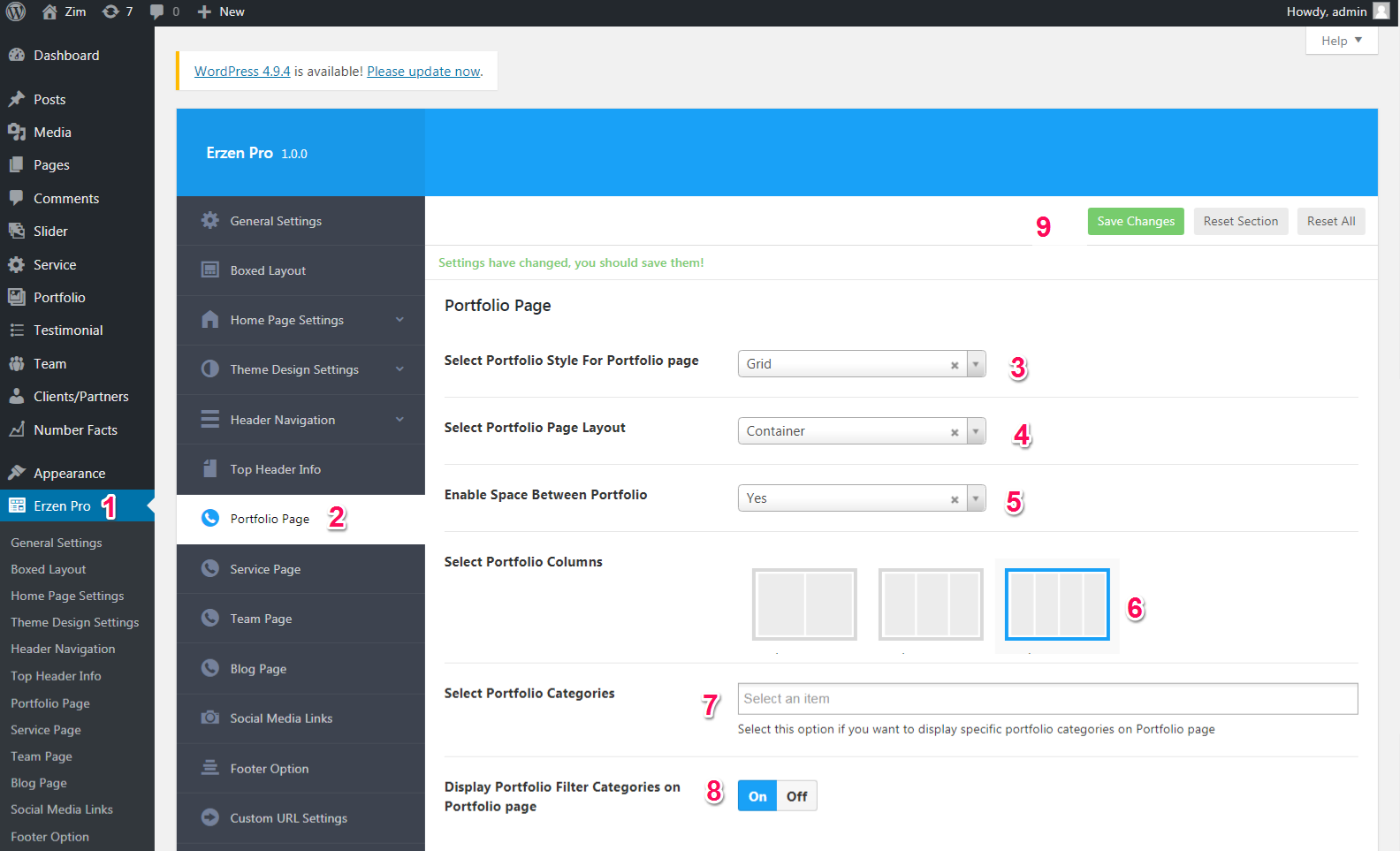Open the comments bubble icon in admin bar
The width and height of the screenshot is (1400, 851).
tap(157, 11)
